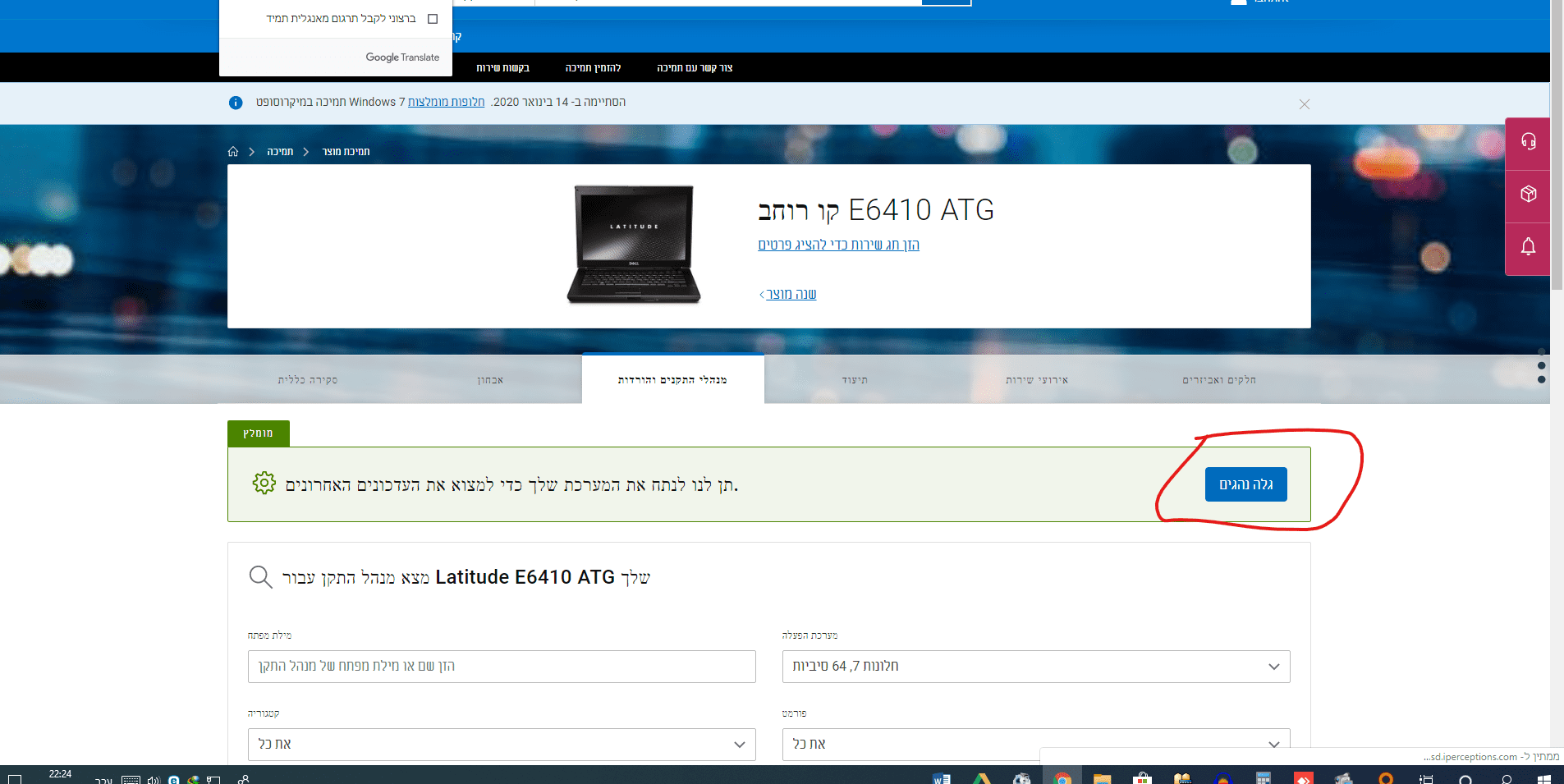Switch to the אבחון (diagnostics) tab
1564x784 pixels.
[490, 379]
